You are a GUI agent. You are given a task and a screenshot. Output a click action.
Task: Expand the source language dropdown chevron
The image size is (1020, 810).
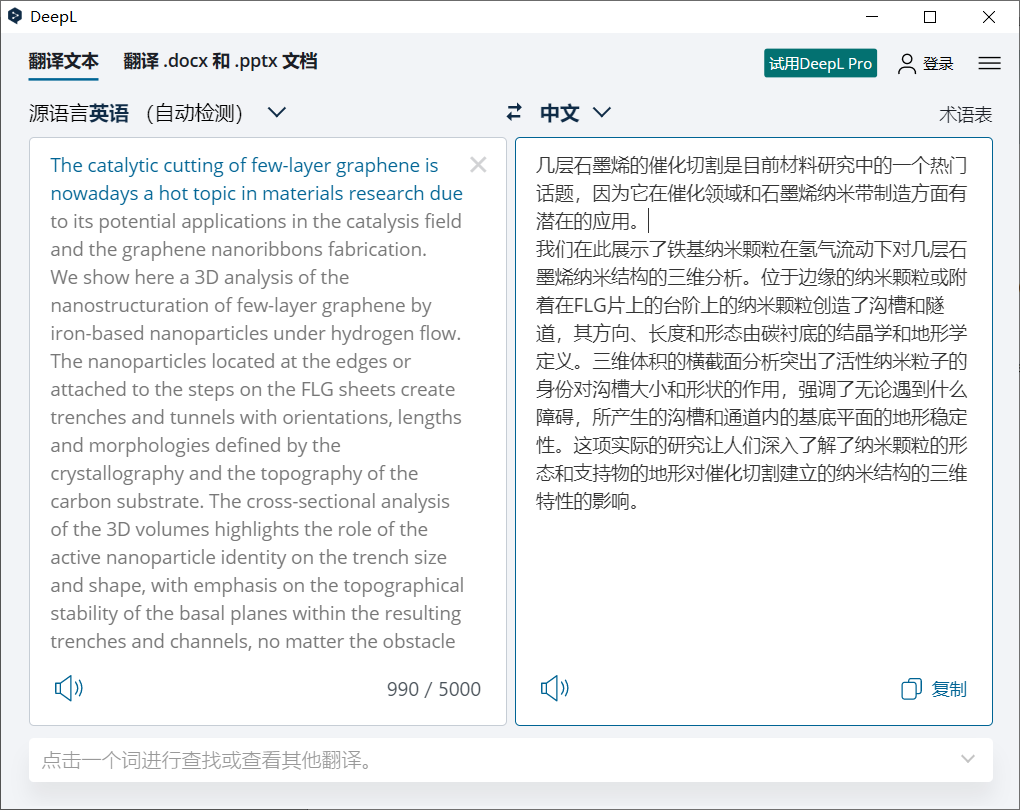[x=277, y=113]
